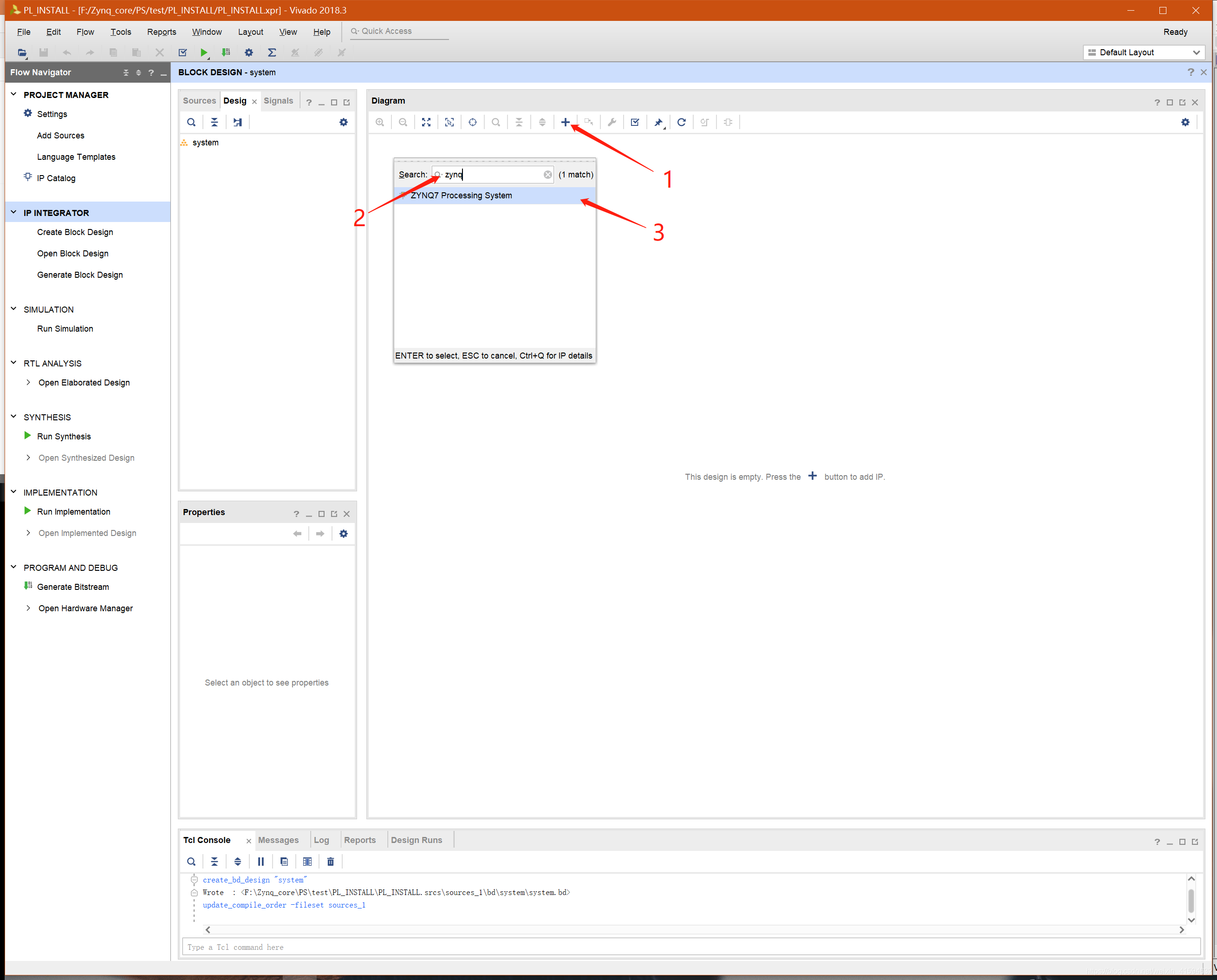Click the Add IP plus button
This screenshot has height=980, width=1217.
tap(565, 122)
